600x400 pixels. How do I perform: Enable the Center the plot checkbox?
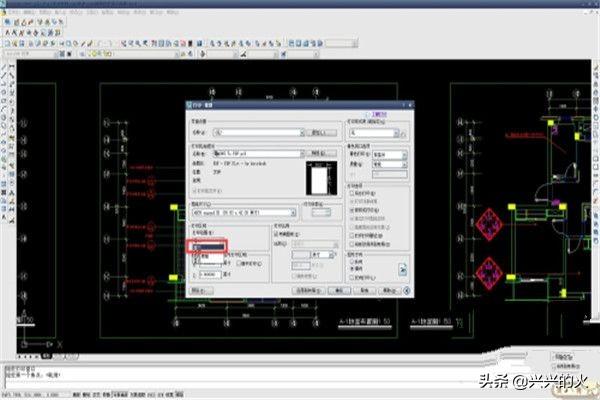[239, 263]
